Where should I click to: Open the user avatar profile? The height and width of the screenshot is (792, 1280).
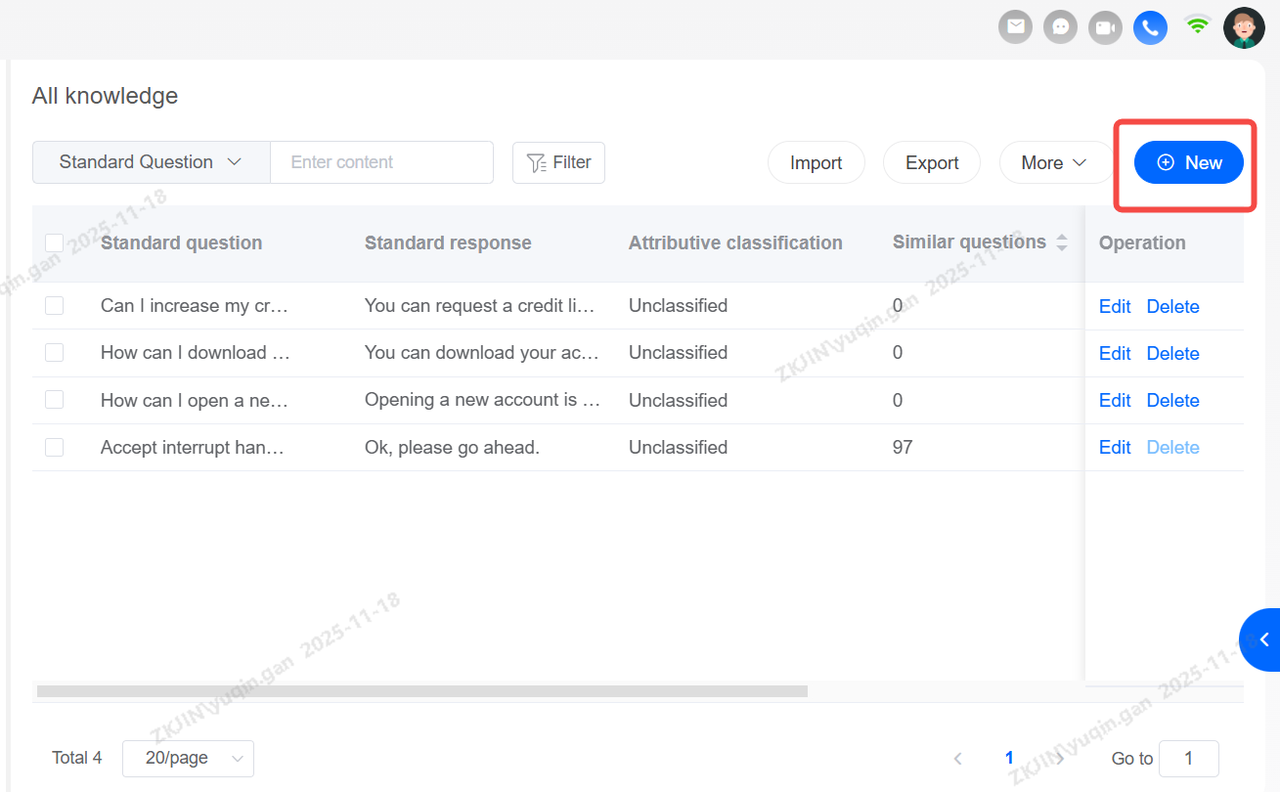1244,27
